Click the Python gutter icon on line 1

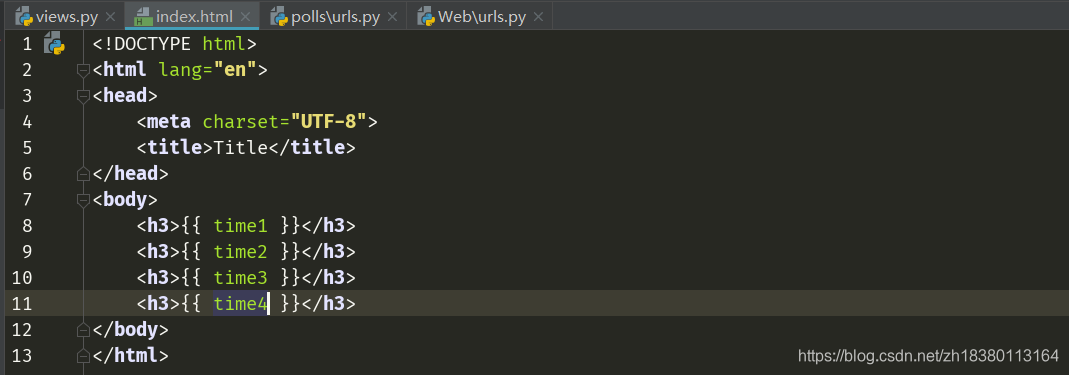coord(54,45)
